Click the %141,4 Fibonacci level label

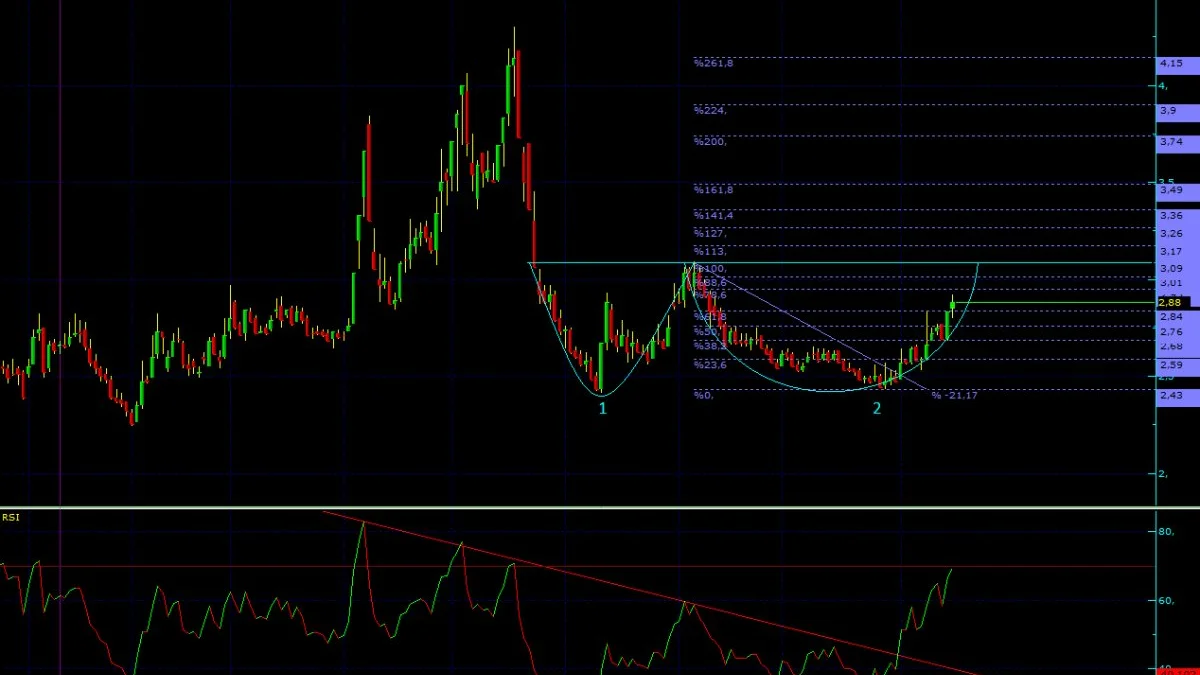coord(713,215)
